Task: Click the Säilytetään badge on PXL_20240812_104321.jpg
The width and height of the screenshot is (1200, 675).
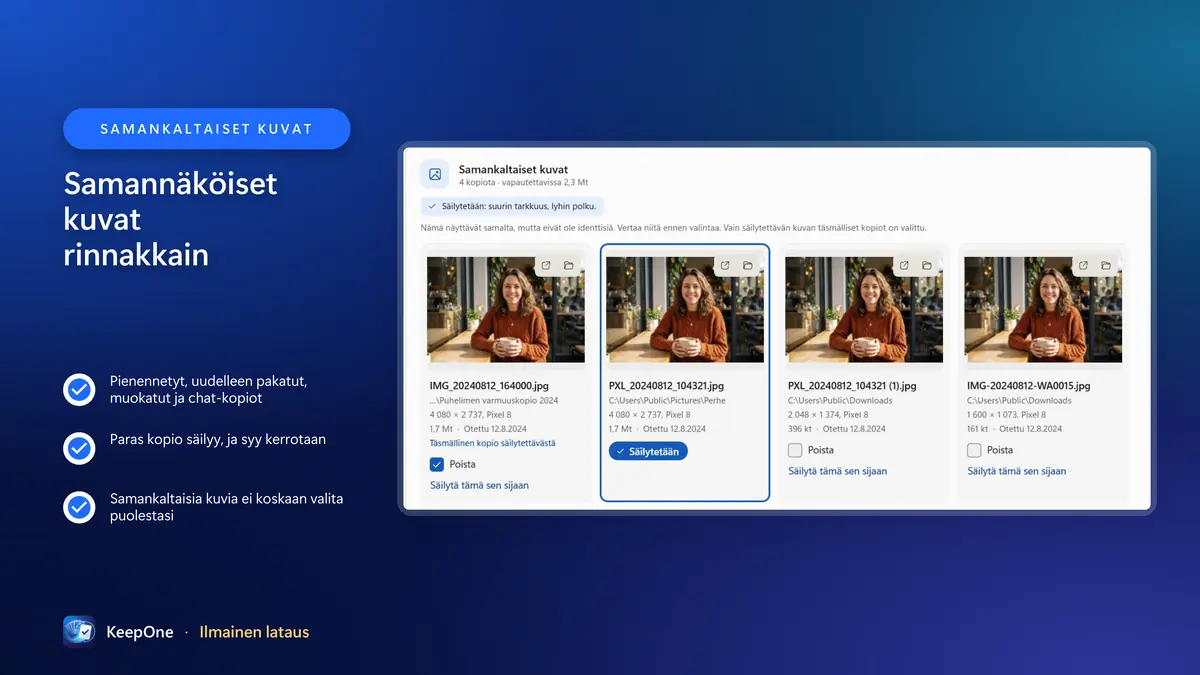Action: coord(648,451)
